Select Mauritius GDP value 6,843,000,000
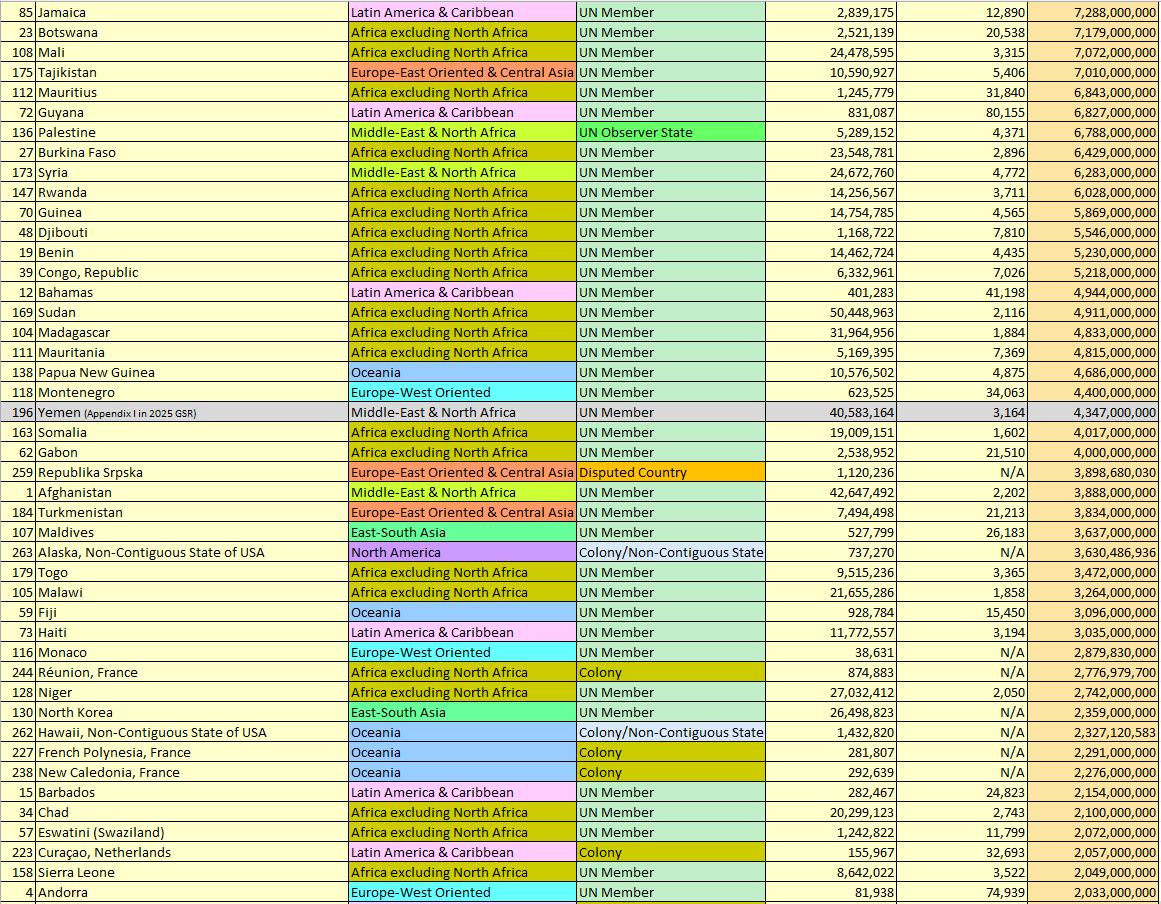 pyautogui.click(x=1094, y=93)
